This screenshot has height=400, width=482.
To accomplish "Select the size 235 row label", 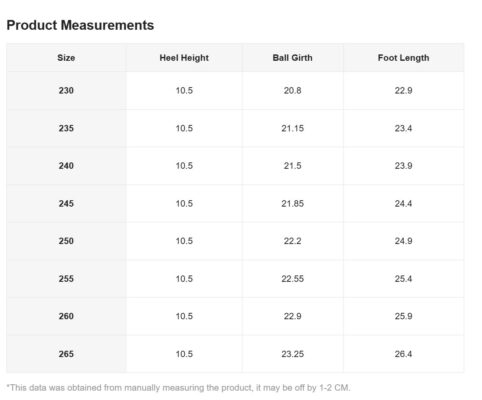I will pos(66,128).
